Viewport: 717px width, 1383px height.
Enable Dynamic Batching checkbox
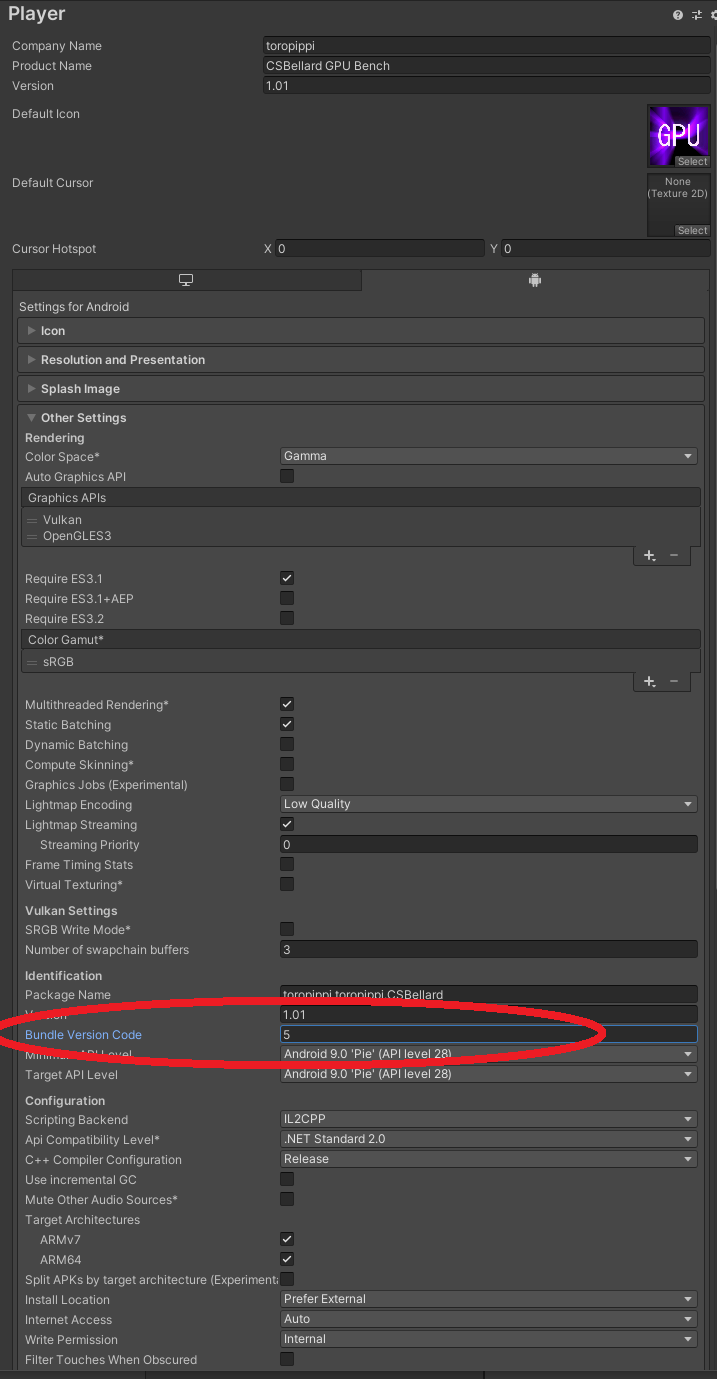click(287, 744)
